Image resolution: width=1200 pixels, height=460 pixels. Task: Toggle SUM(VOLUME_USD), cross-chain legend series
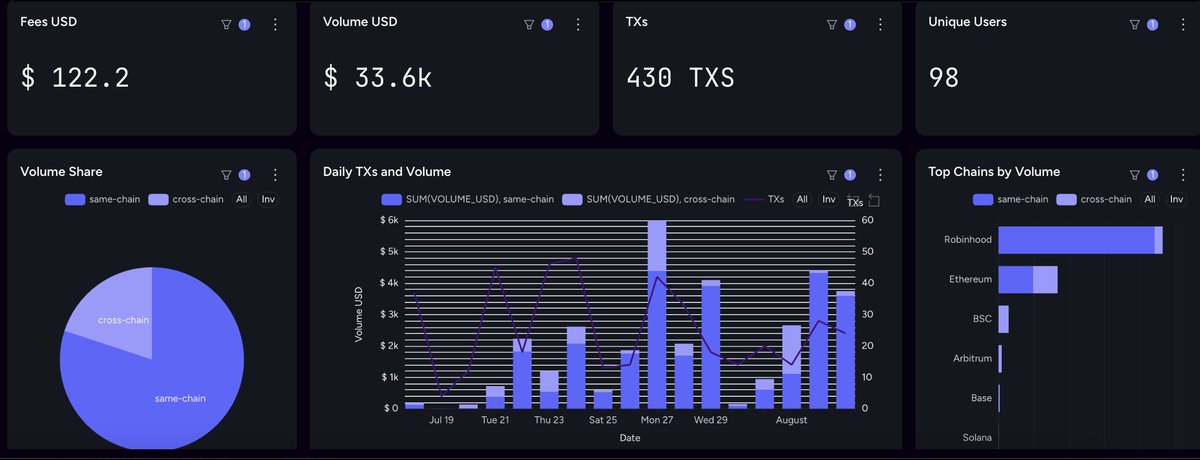pyautogui.click(x=649, y=199)
